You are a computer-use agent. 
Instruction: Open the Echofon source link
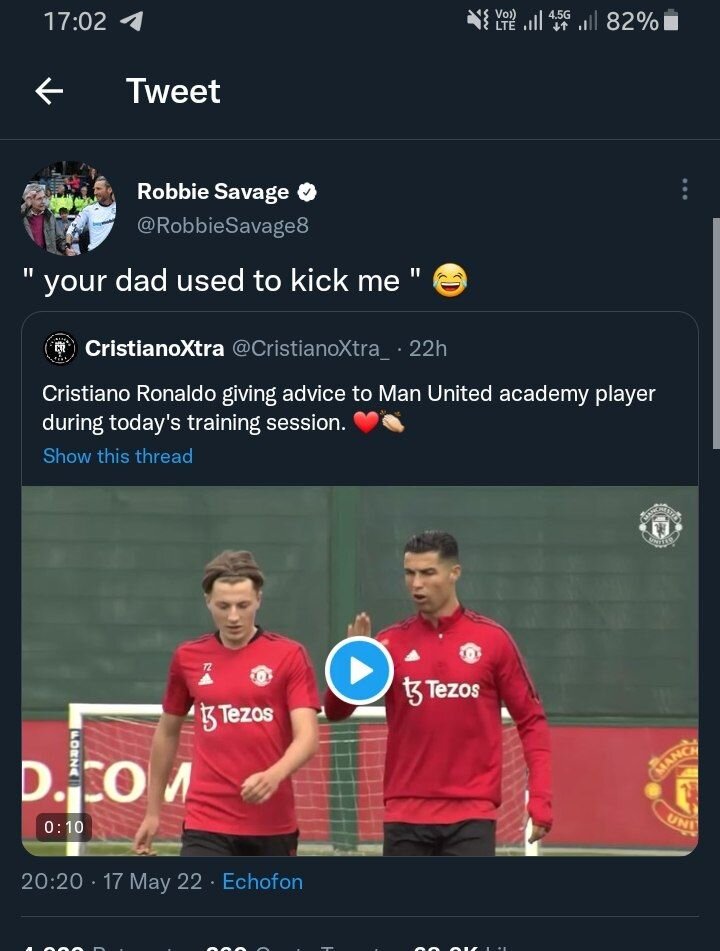(x=262, y=882)
